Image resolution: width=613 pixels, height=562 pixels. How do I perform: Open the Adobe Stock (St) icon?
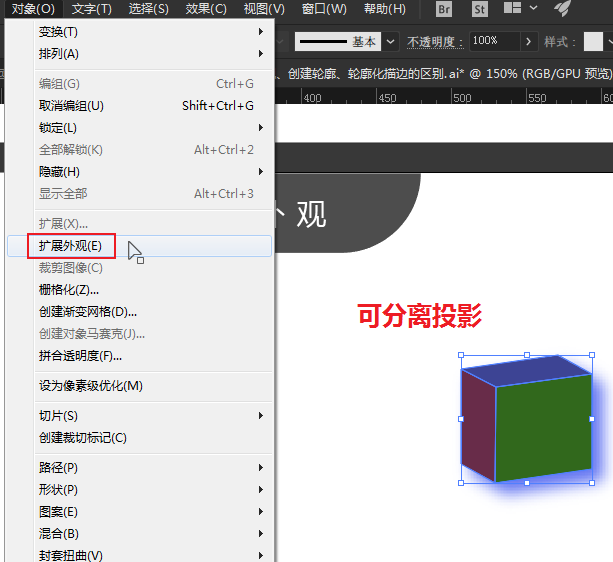pyautogui.click(x=480, y=9)
